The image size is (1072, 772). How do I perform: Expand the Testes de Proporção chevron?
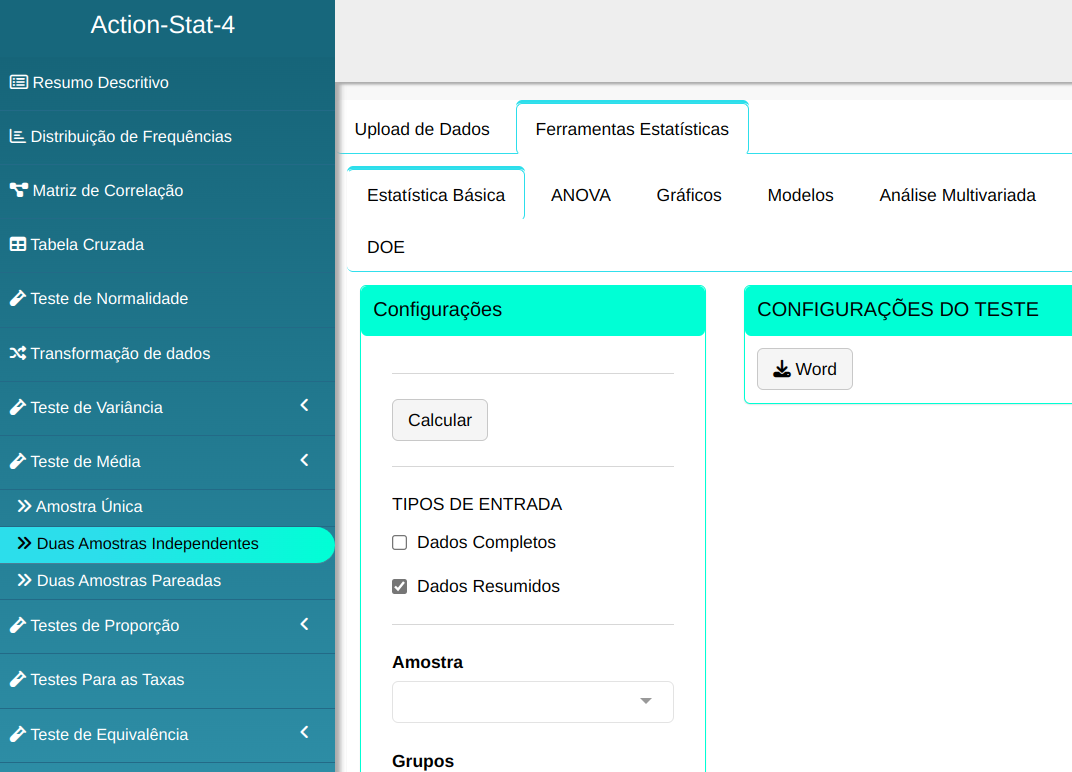coord(304,624)
